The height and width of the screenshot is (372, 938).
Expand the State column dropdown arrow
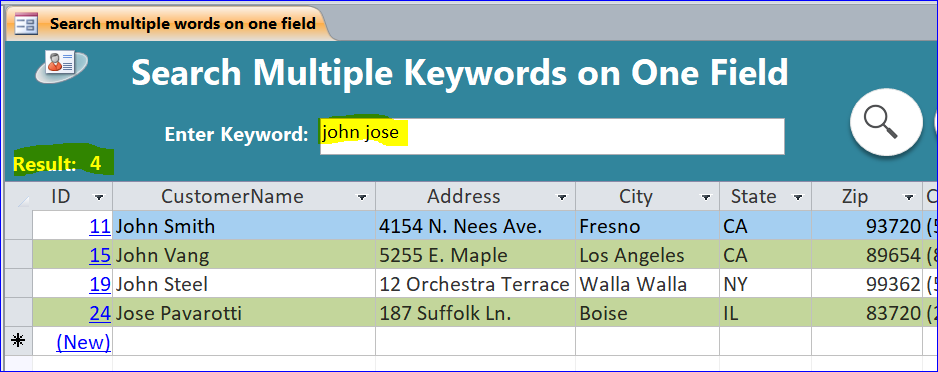798,197
